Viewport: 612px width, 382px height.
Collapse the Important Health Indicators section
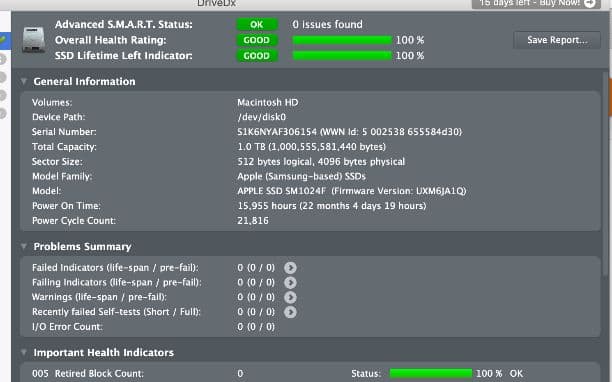coord(24,352)
